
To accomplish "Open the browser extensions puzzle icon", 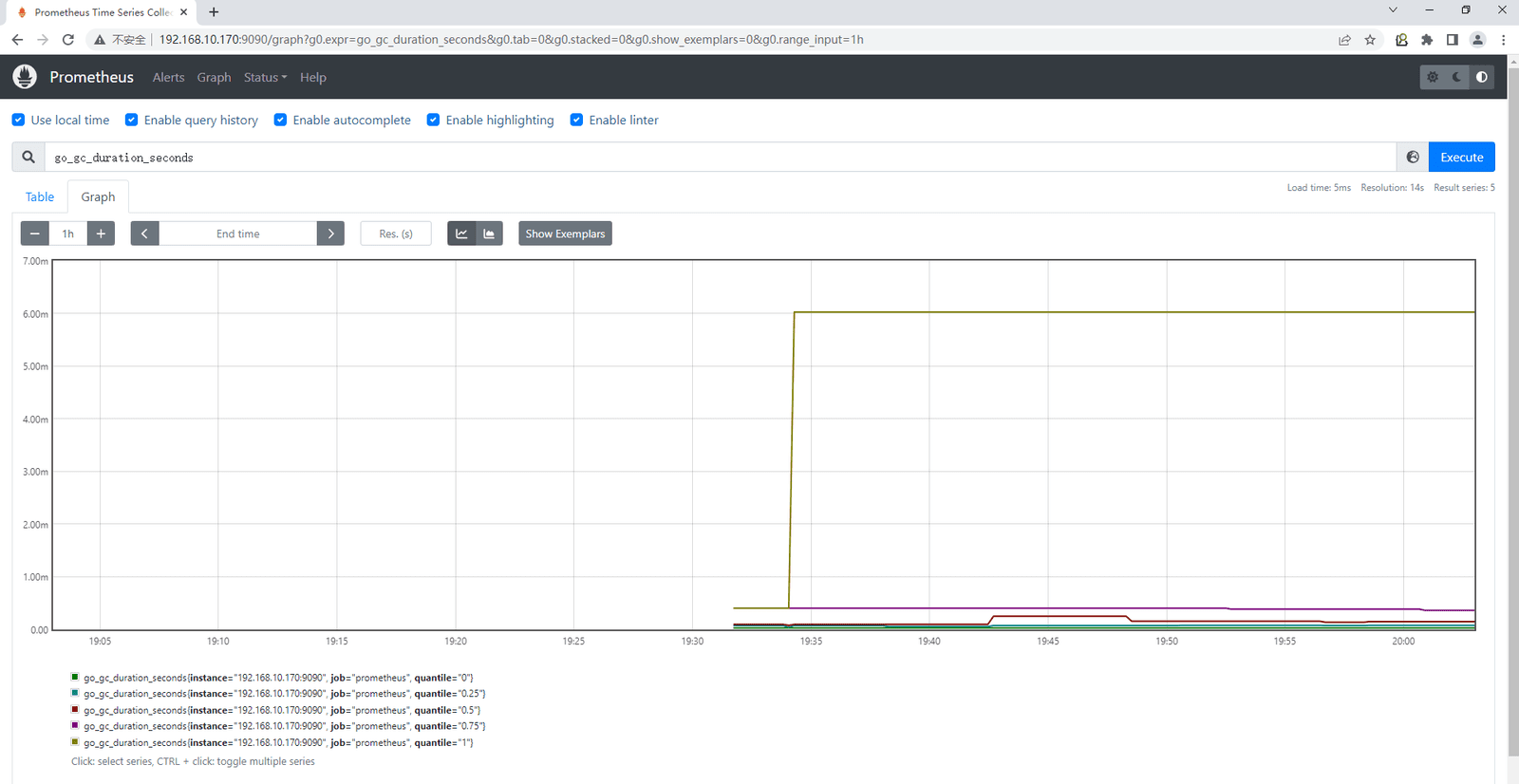I will 1427,40.
